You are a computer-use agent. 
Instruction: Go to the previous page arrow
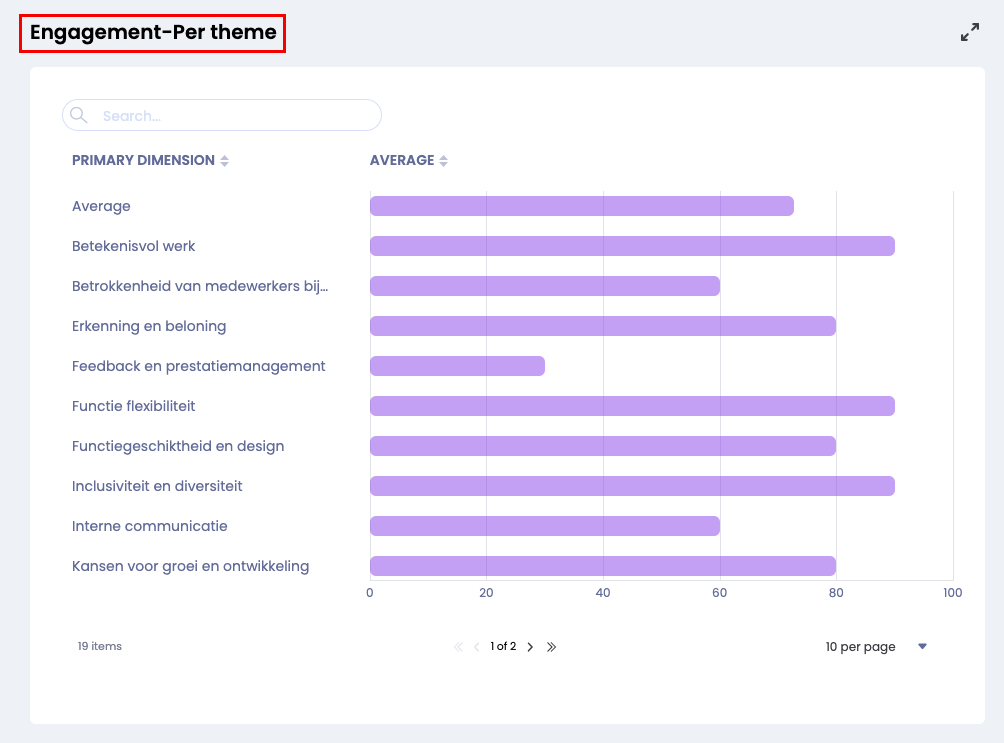(477, 647)
